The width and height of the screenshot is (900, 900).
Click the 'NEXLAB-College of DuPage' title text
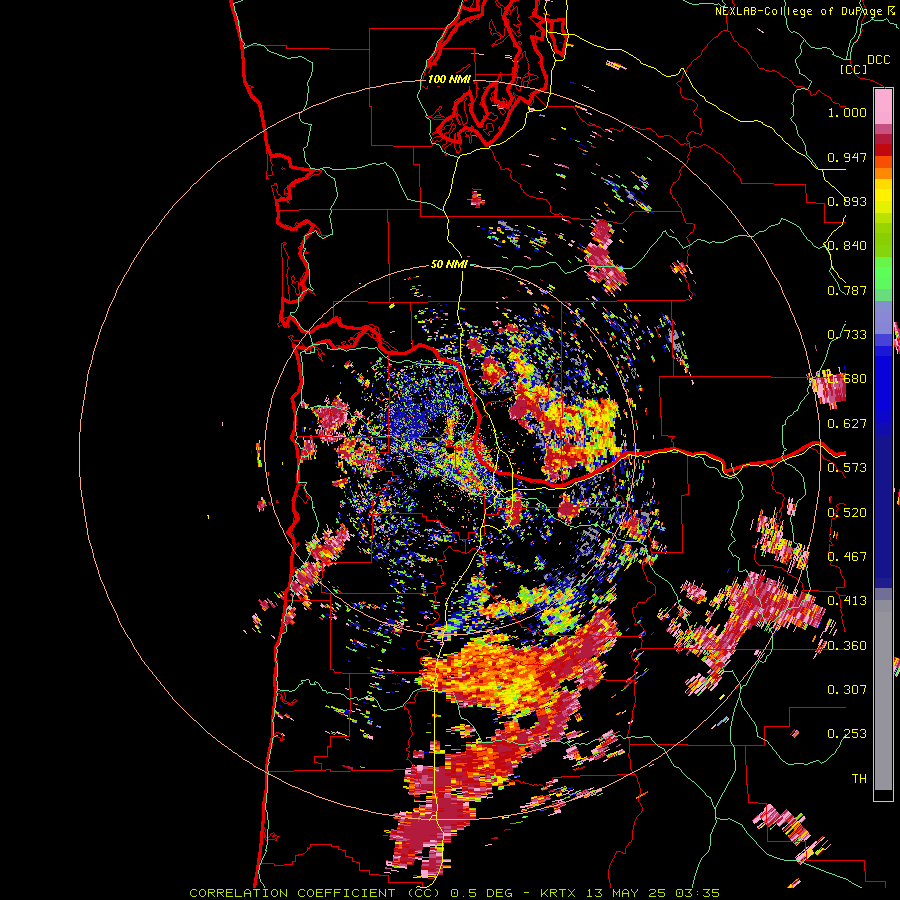[798, 11]
